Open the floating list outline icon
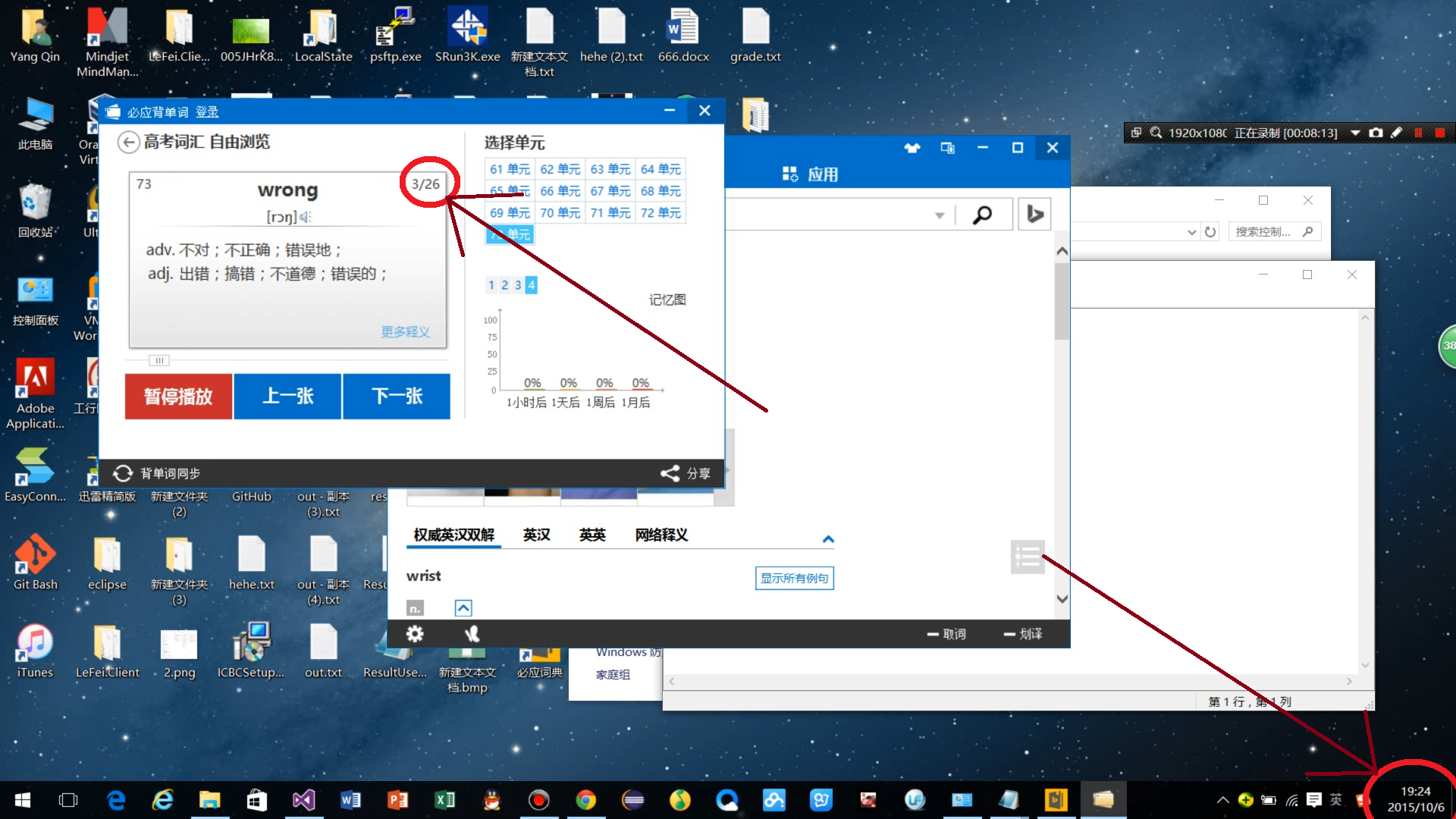This screenshot has width=1456, height=819. (1028, 557)
